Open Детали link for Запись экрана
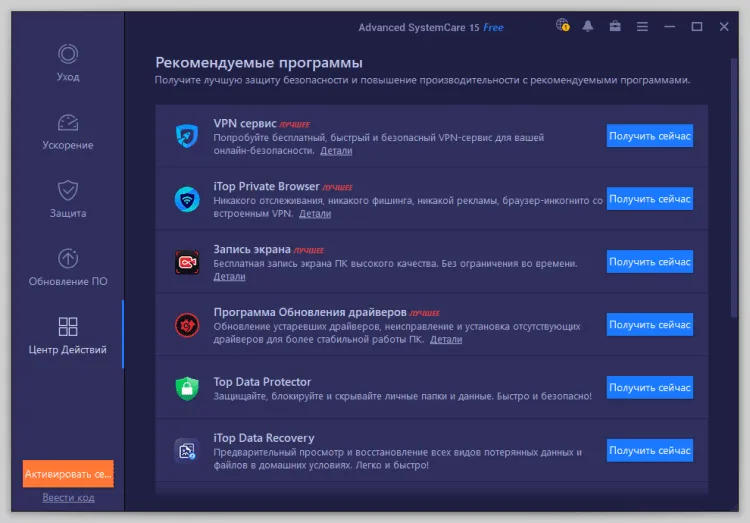750x523 pixels. [x=229, y=277]
